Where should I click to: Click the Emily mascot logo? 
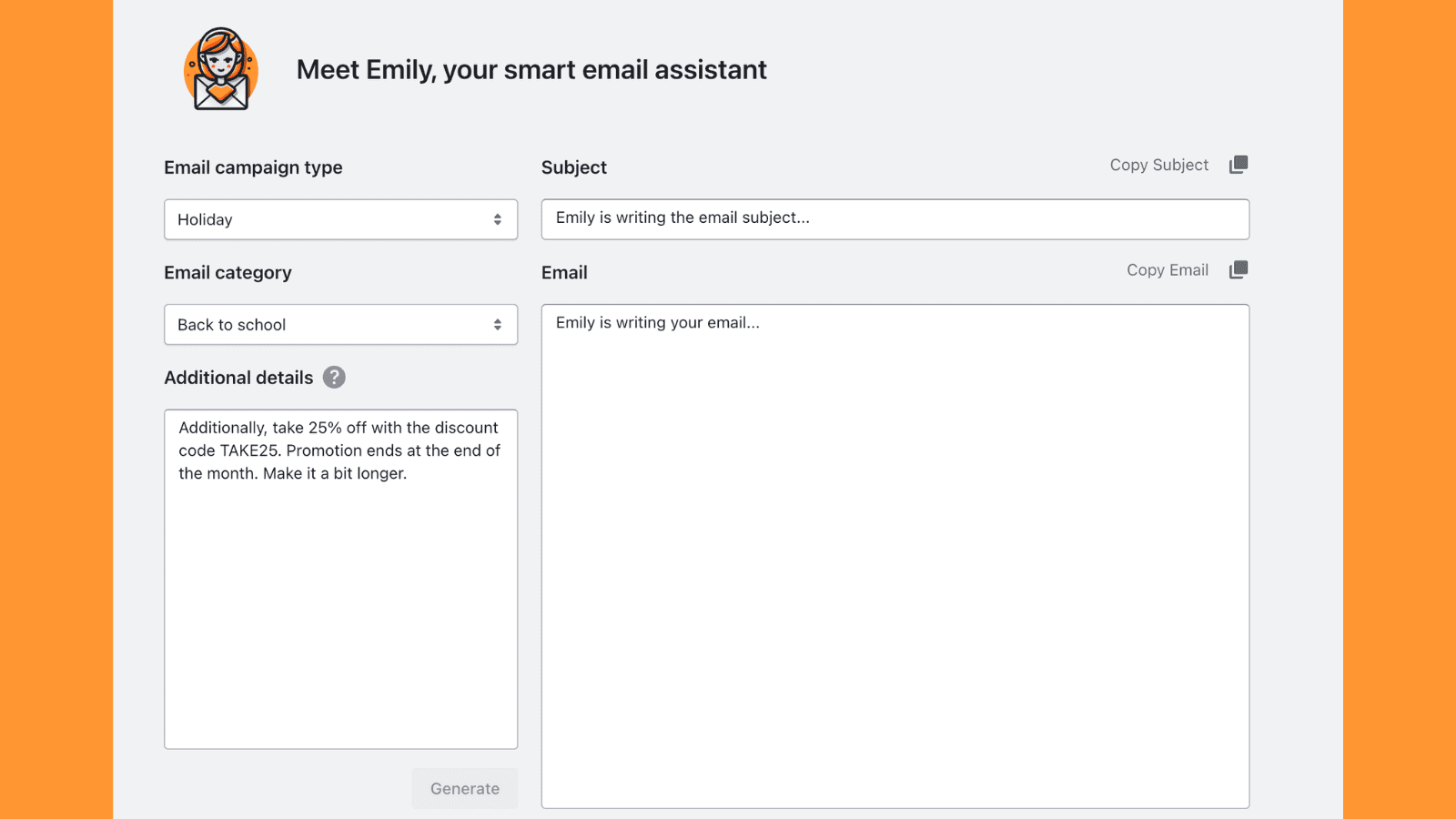(x=219, y=69)
